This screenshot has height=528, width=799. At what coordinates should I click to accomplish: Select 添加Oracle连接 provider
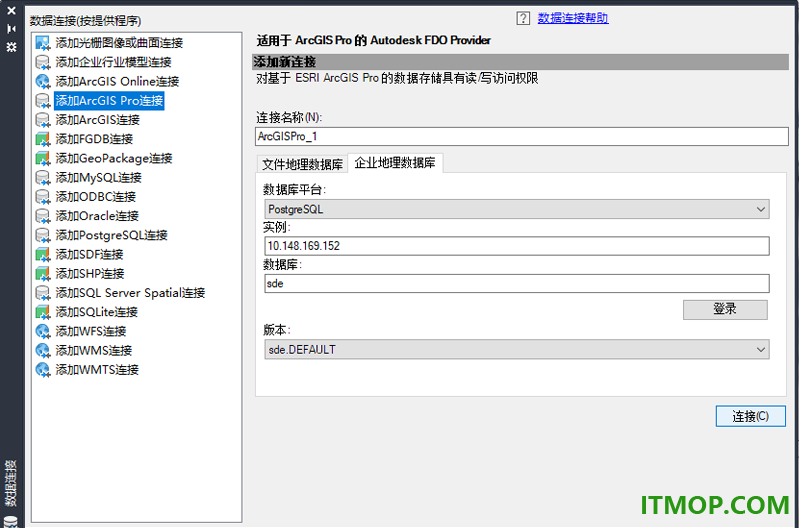point(97,216)
